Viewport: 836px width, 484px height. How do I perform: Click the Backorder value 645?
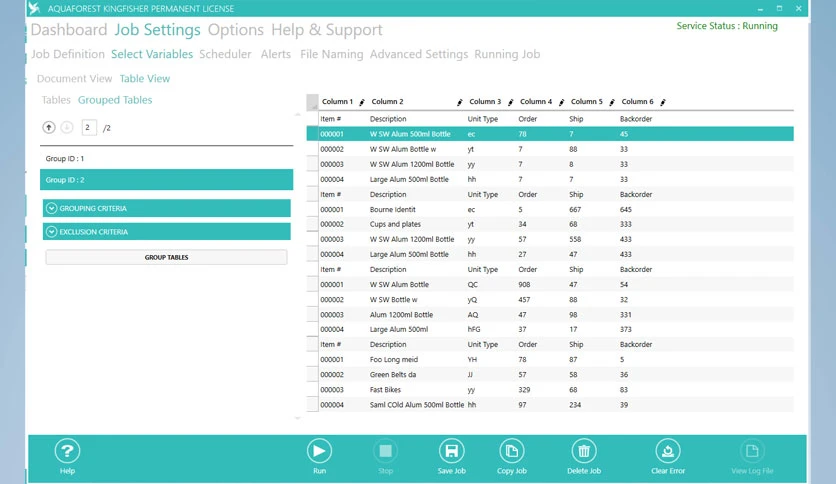(625, 209)
